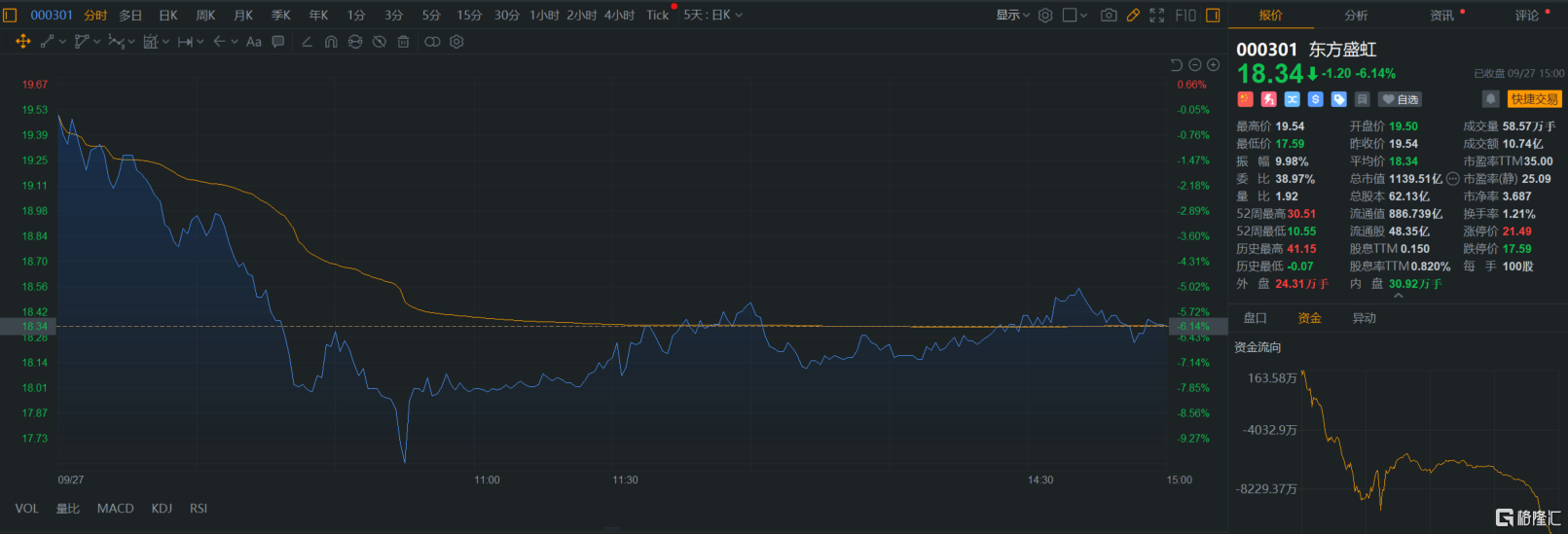
Task: Open market cap info circle icon
Action: 1453,179
